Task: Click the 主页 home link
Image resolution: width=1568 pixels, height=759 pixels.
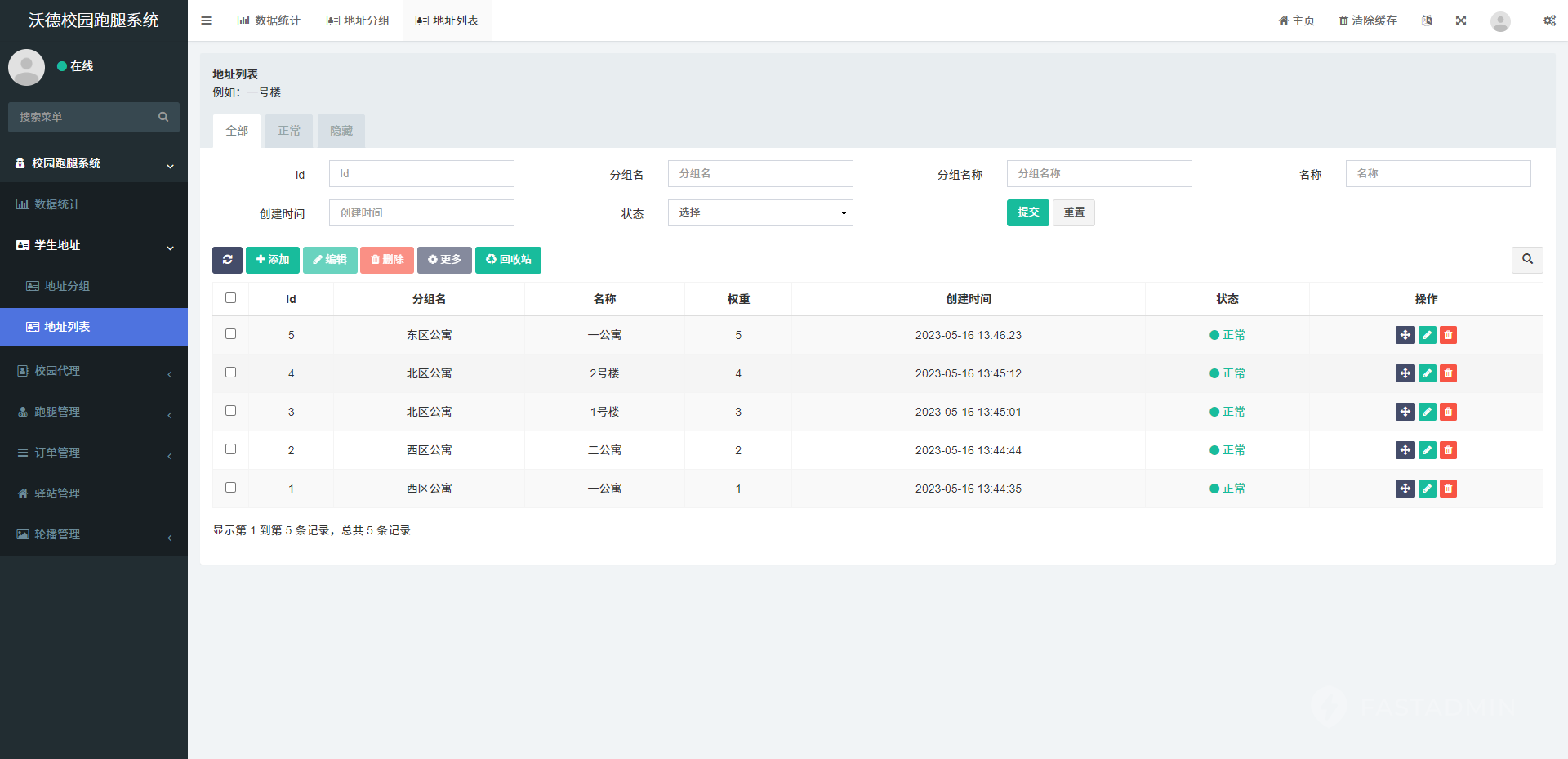Action: click(x=1297, y=20)
